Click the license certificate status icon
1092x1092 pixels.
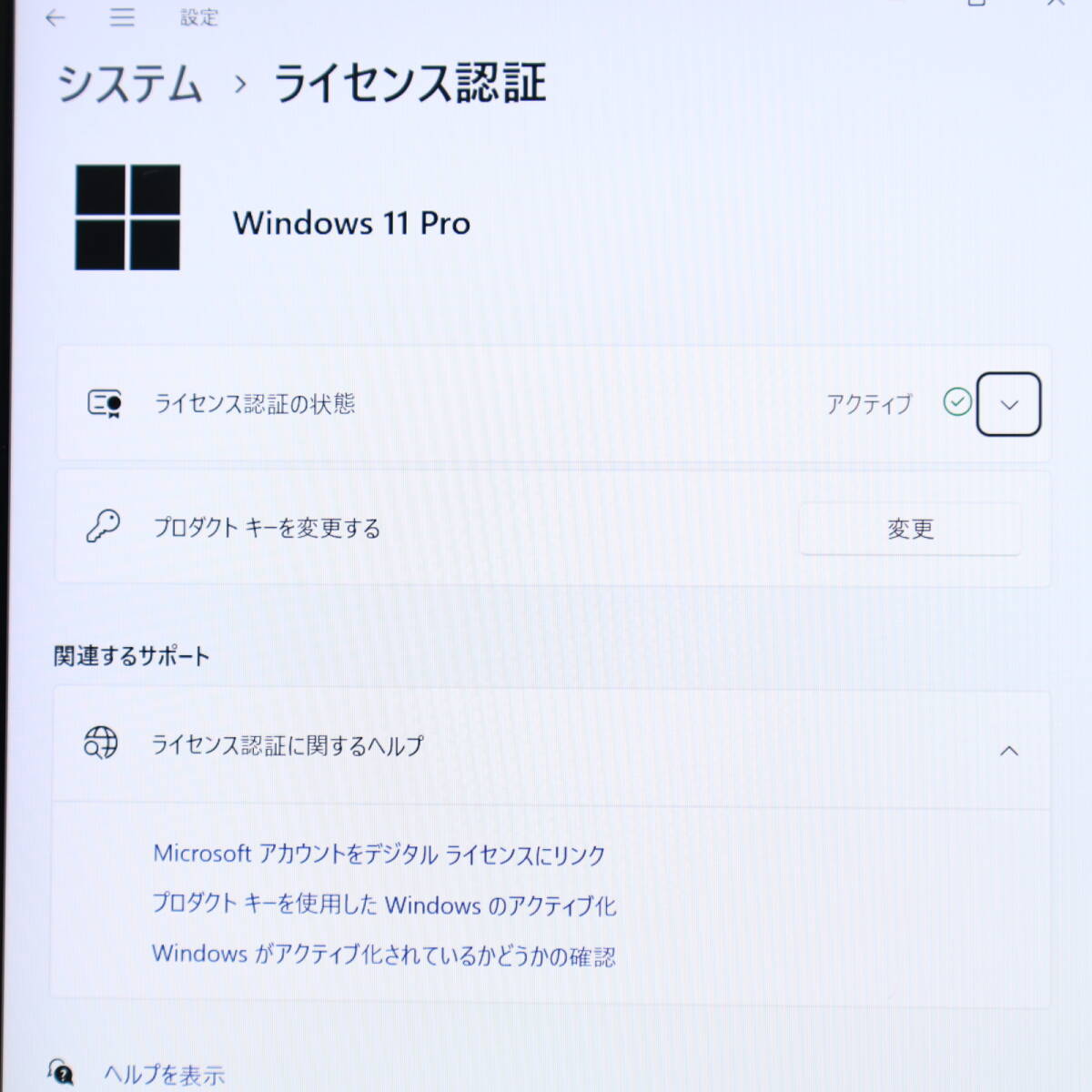[x=105, y=403]
